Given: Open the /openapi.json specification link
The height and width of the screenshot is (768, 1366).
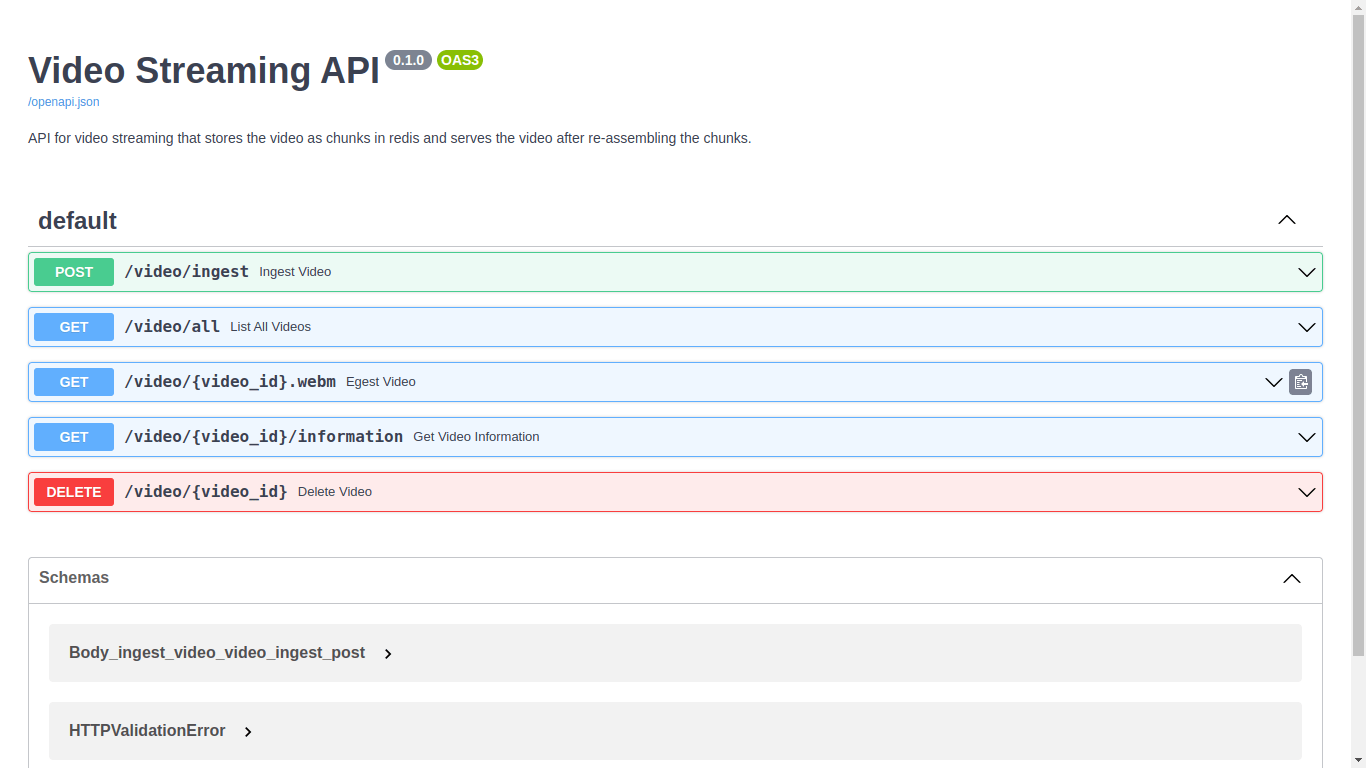Looking at the screenshot, I should pyautogui.click(x=63, y=101).
